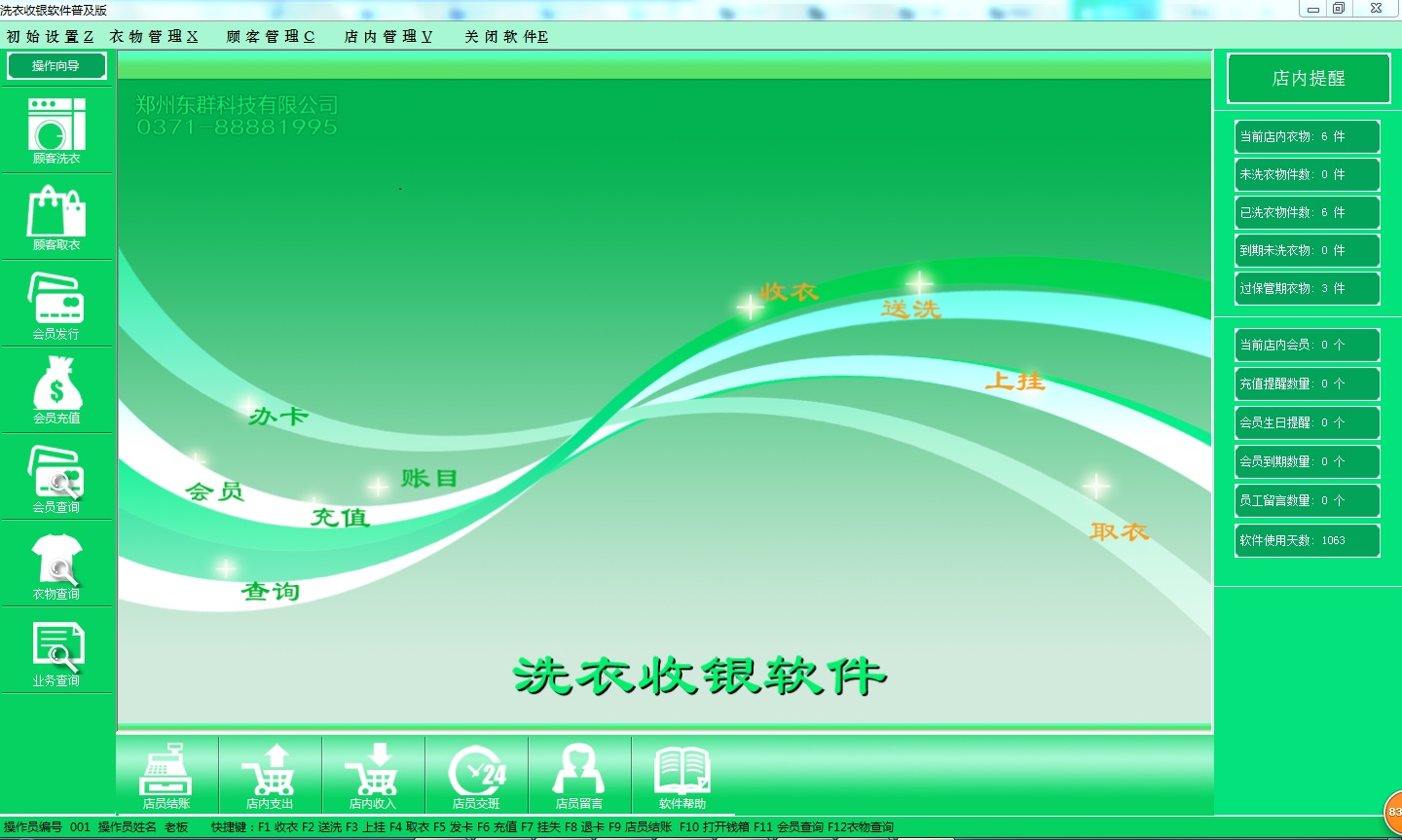Open the 店内支出 cart icon

pos(270,776)
